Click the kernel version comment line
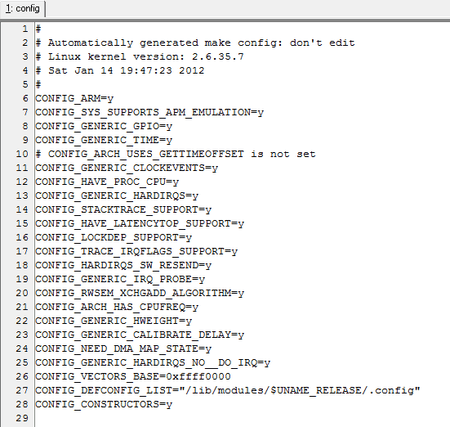450x427 pixels. coord(140,57)
